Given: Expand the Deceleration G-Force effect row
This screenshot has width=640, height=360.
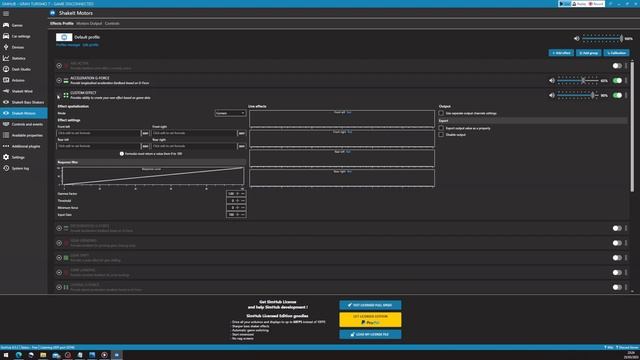Looking at the screenshot, I should 59,228.
